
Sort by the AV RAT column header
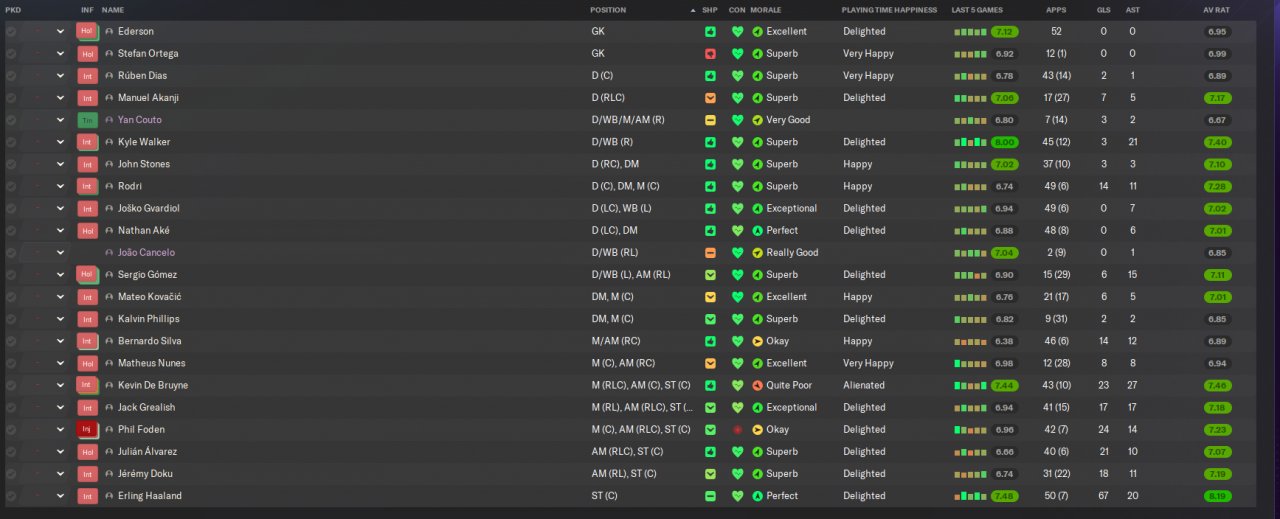(x=1216, y=10)
